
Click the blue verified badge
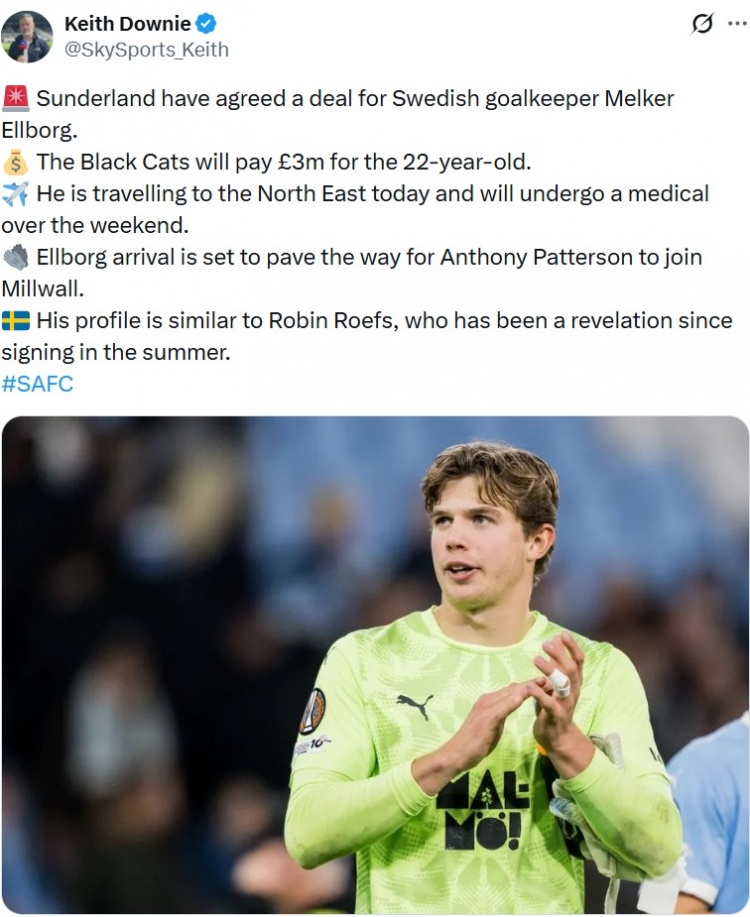click(x=206, y=24)
